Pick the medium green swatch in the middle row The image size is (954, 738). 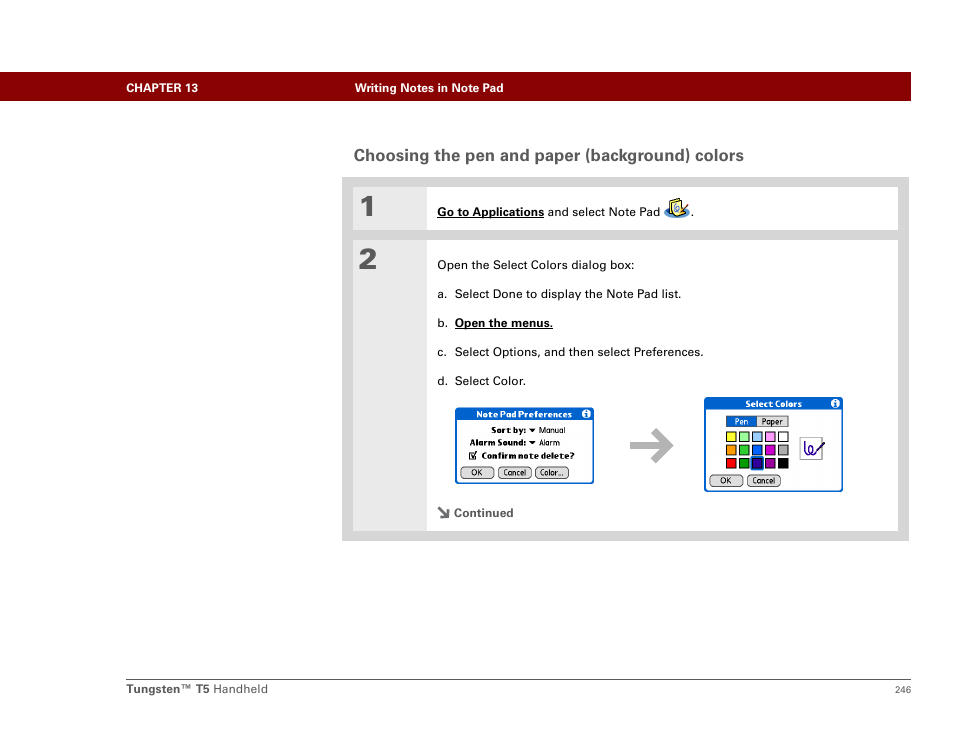744,450
